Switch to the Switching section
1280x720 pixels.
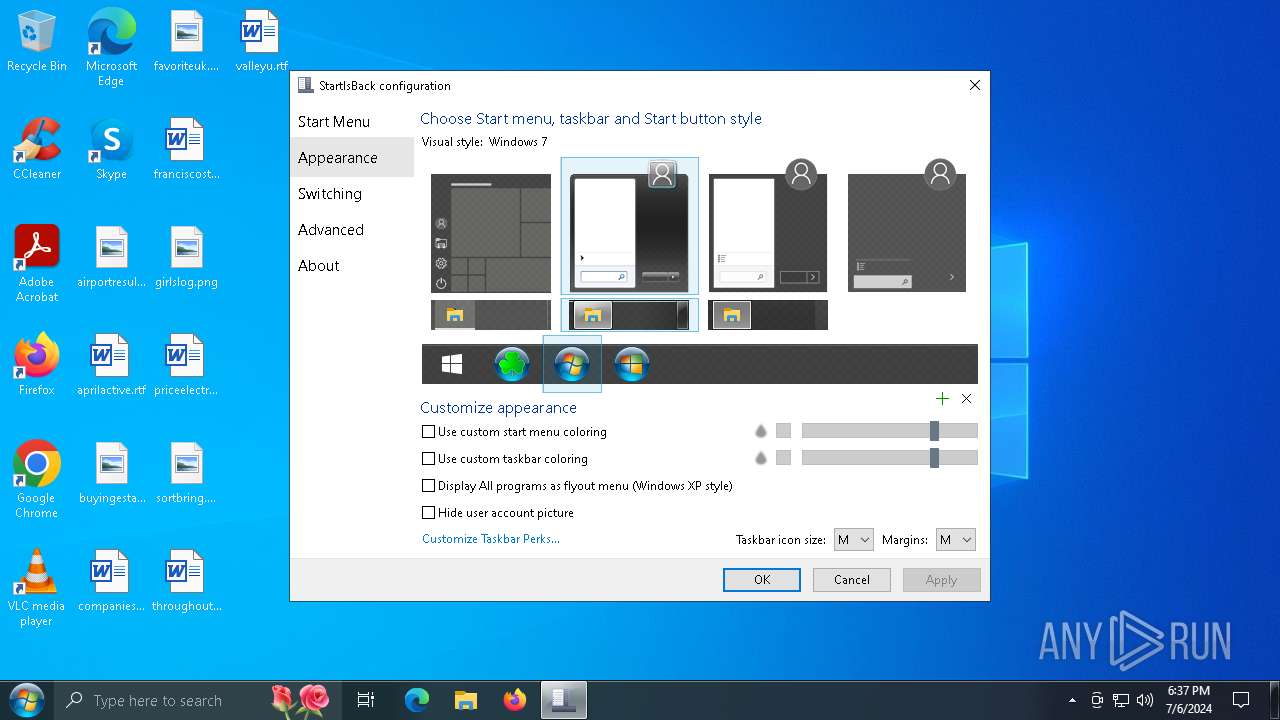click(x=330, y=194)
